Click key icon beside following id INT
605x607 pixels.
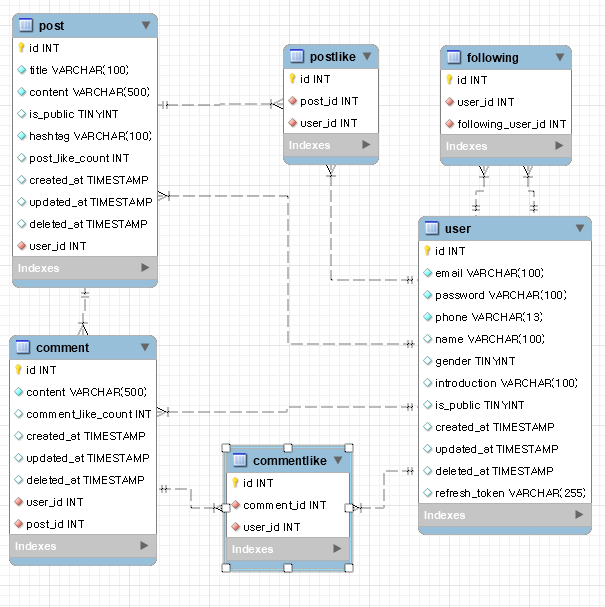coord(449,80)
